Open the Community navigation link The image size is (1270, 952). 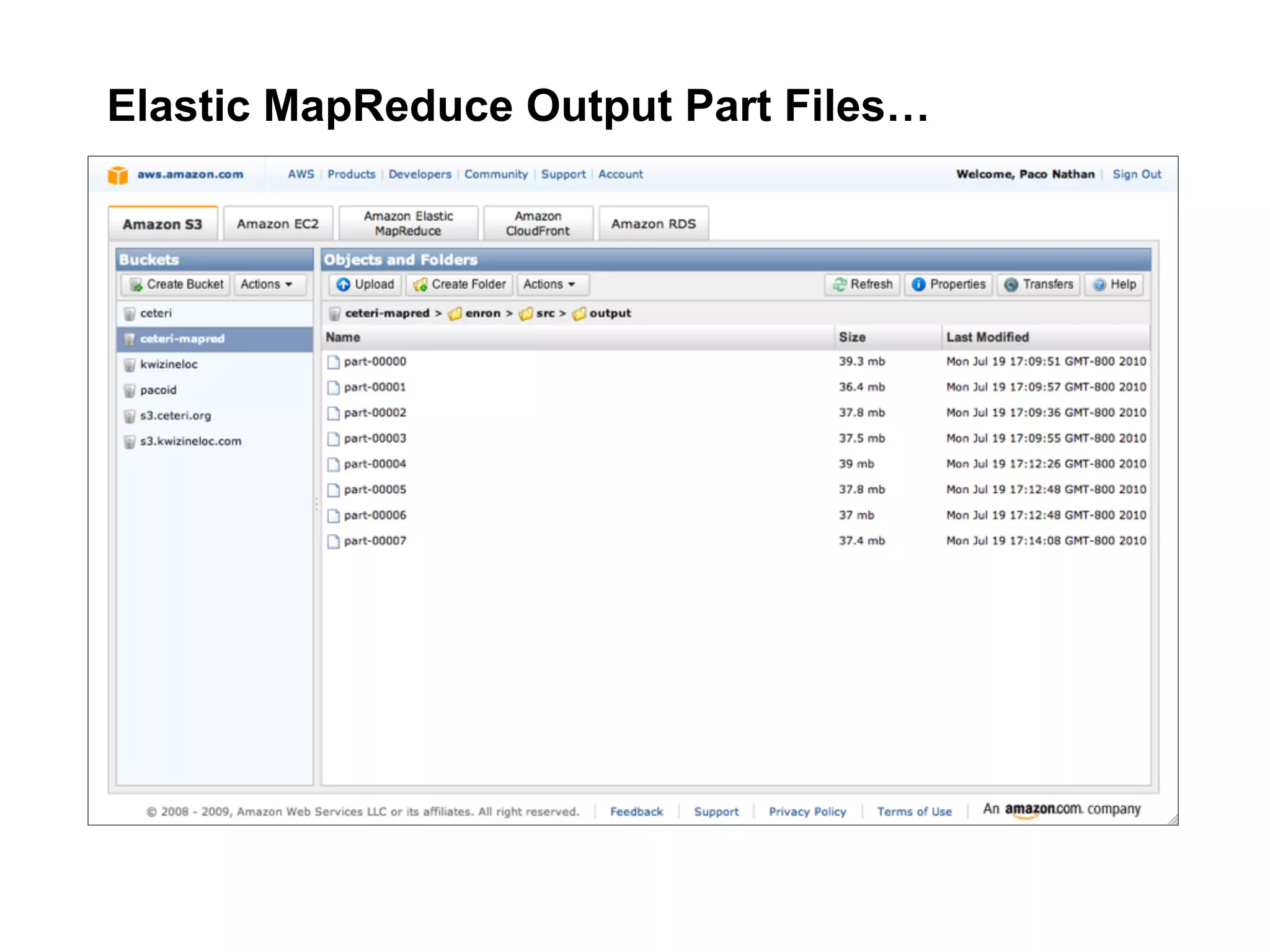(x=496, y=175)
